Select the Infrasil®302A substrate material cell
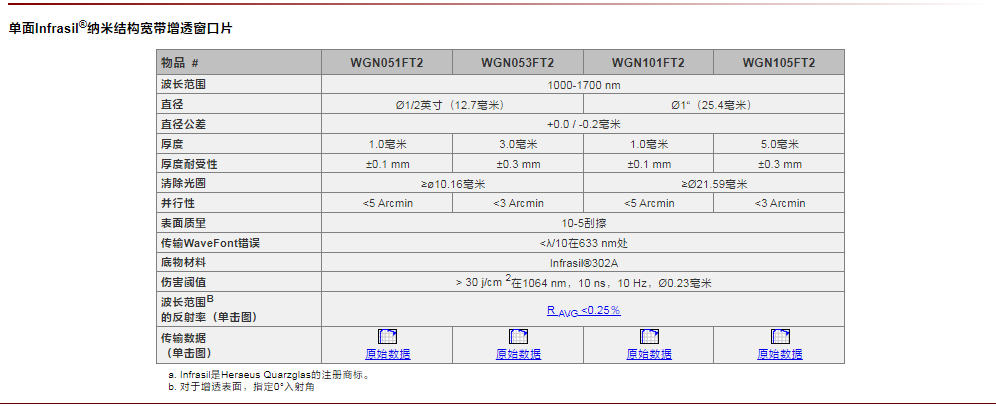The image size is (996, 406). pyautogui.click(x=583, y=264)
